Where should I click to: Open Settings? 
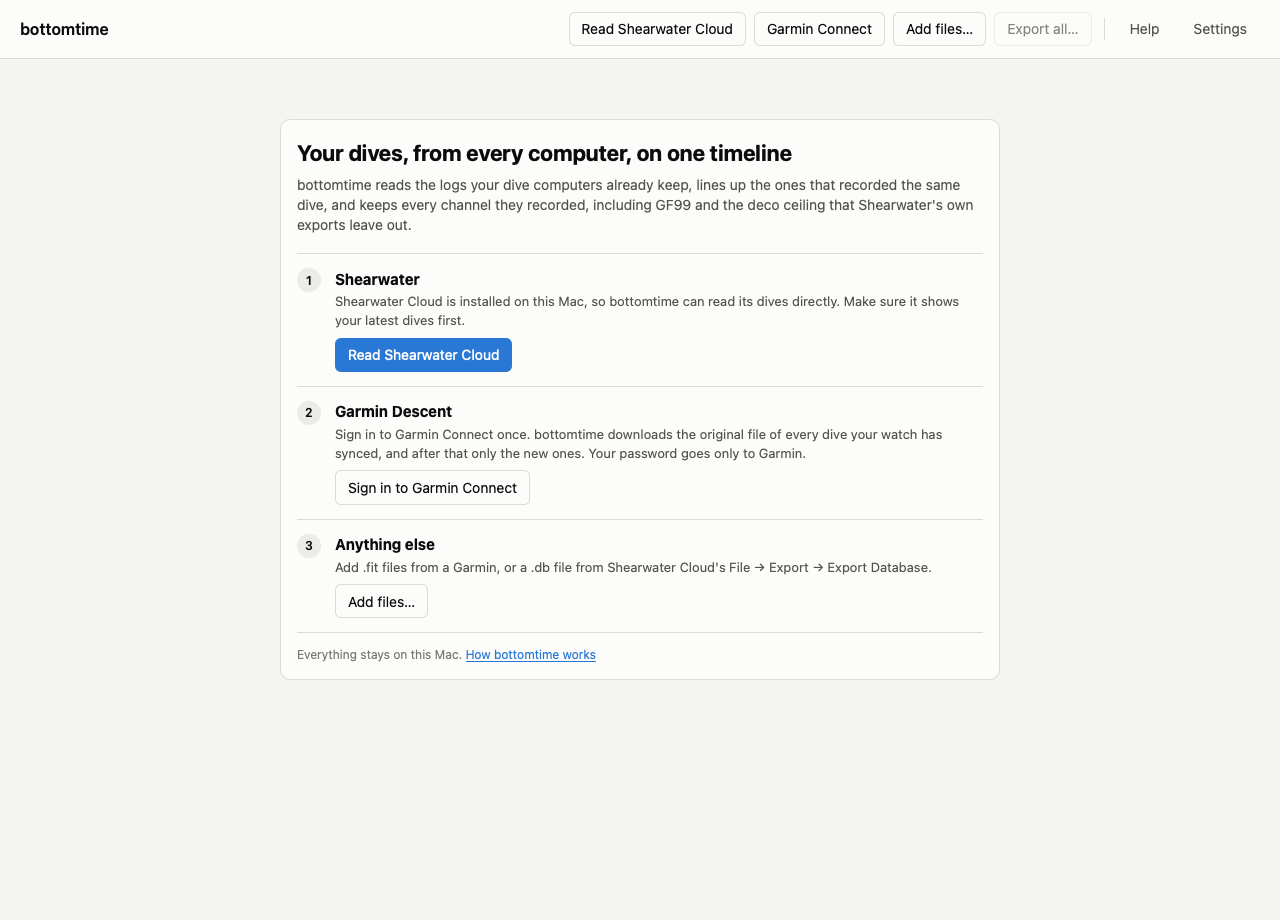tap(1220, 29)
